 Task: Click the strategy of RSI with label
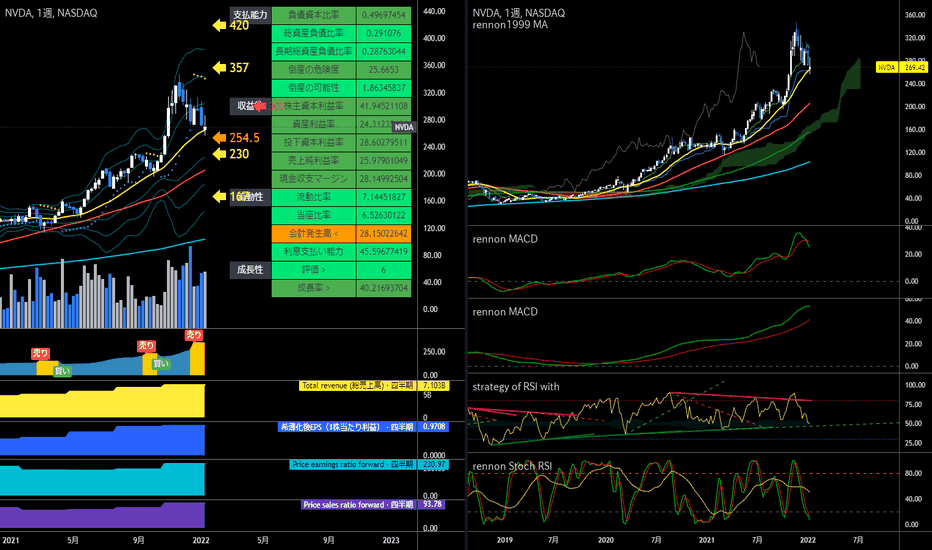tap(515, 386)
